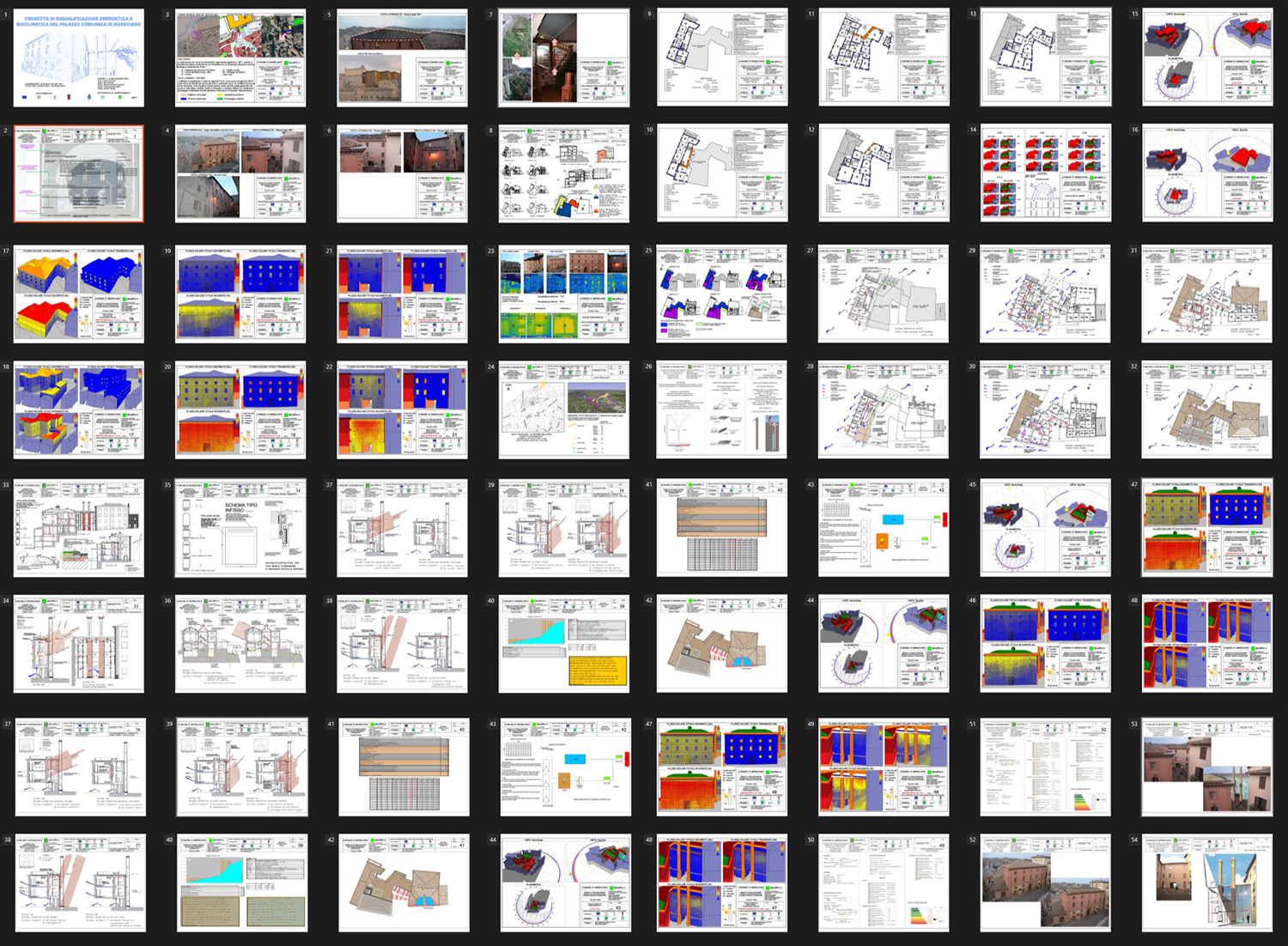Select slide 35 'Schema Tipo Infisso' thumbnail
This screenshot has height=946, width=1288.
click(240, 528)
